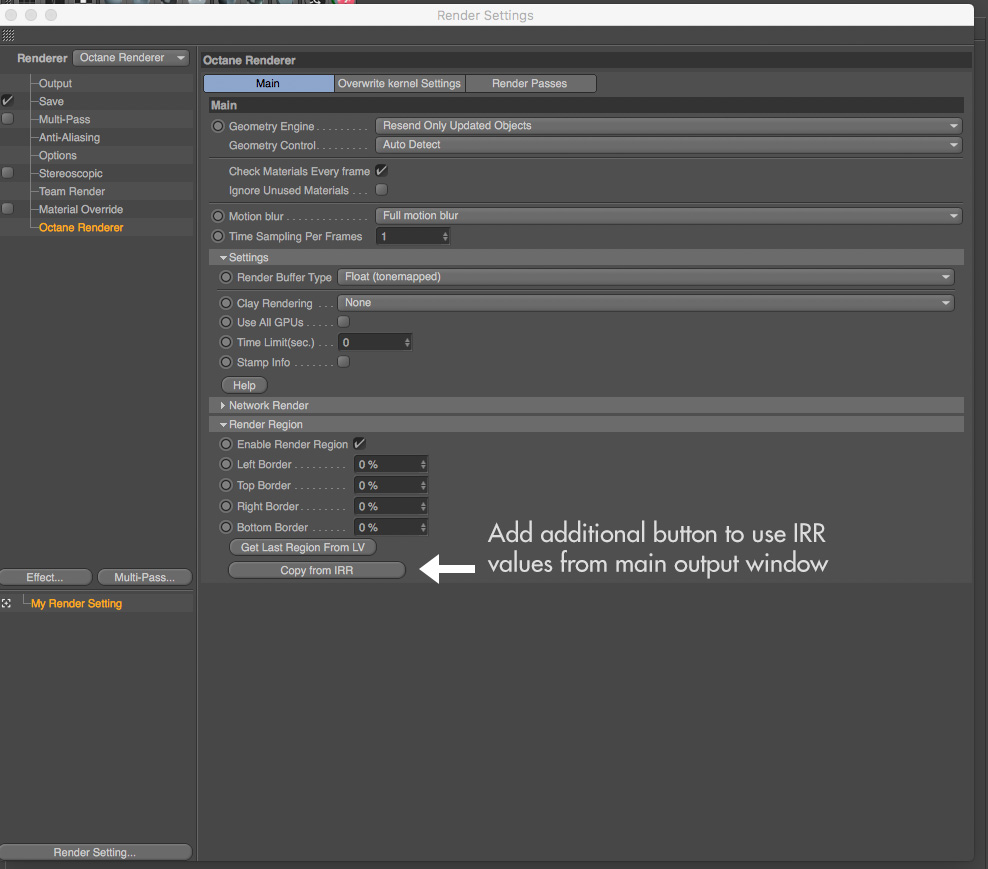Select Octane Renderer in settings list
The height and width of the screenshot is (869, 988).
pos(81,227)
